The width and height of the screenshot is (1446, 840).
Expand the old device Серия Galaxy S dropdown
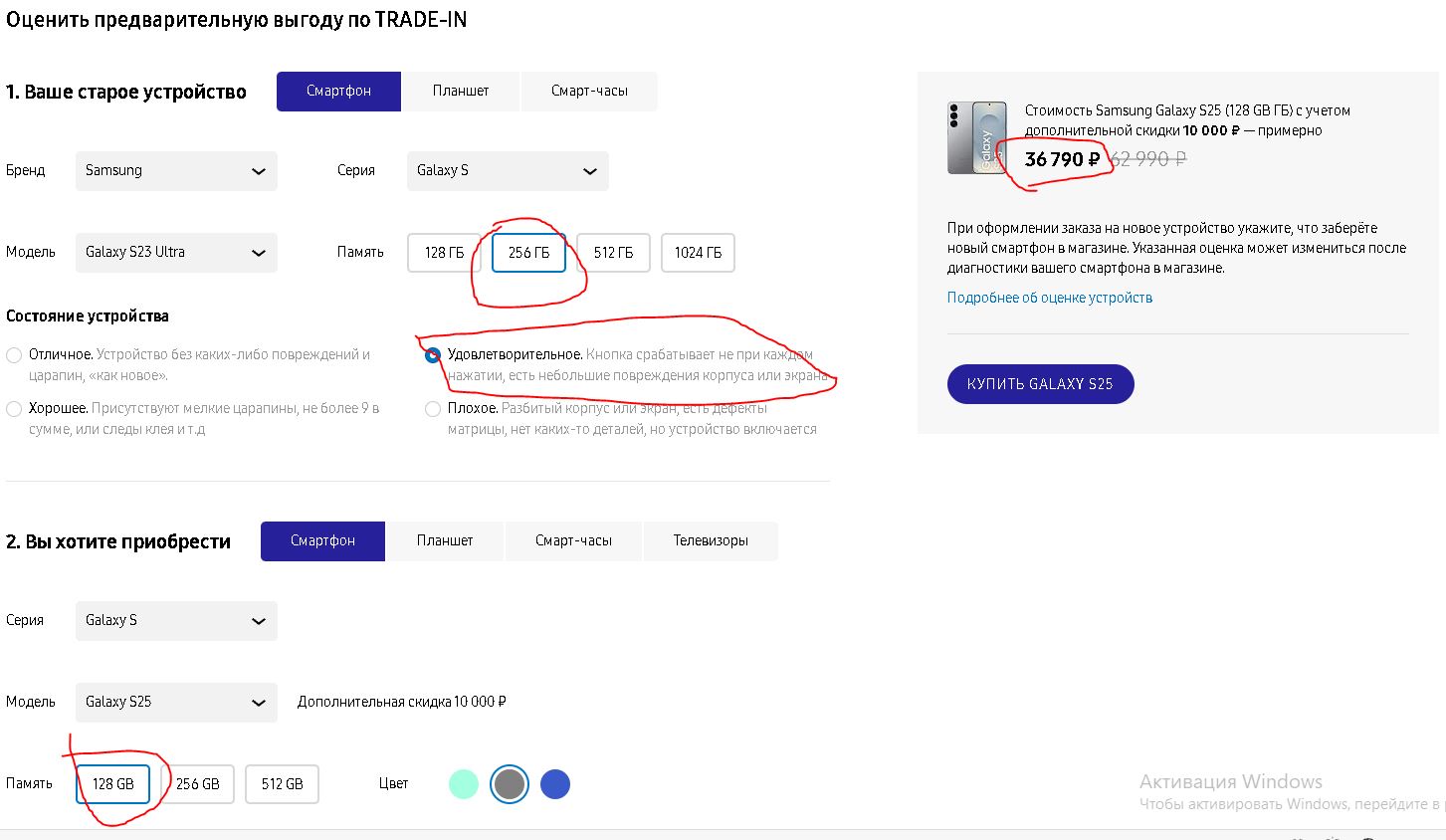(508, 171)
